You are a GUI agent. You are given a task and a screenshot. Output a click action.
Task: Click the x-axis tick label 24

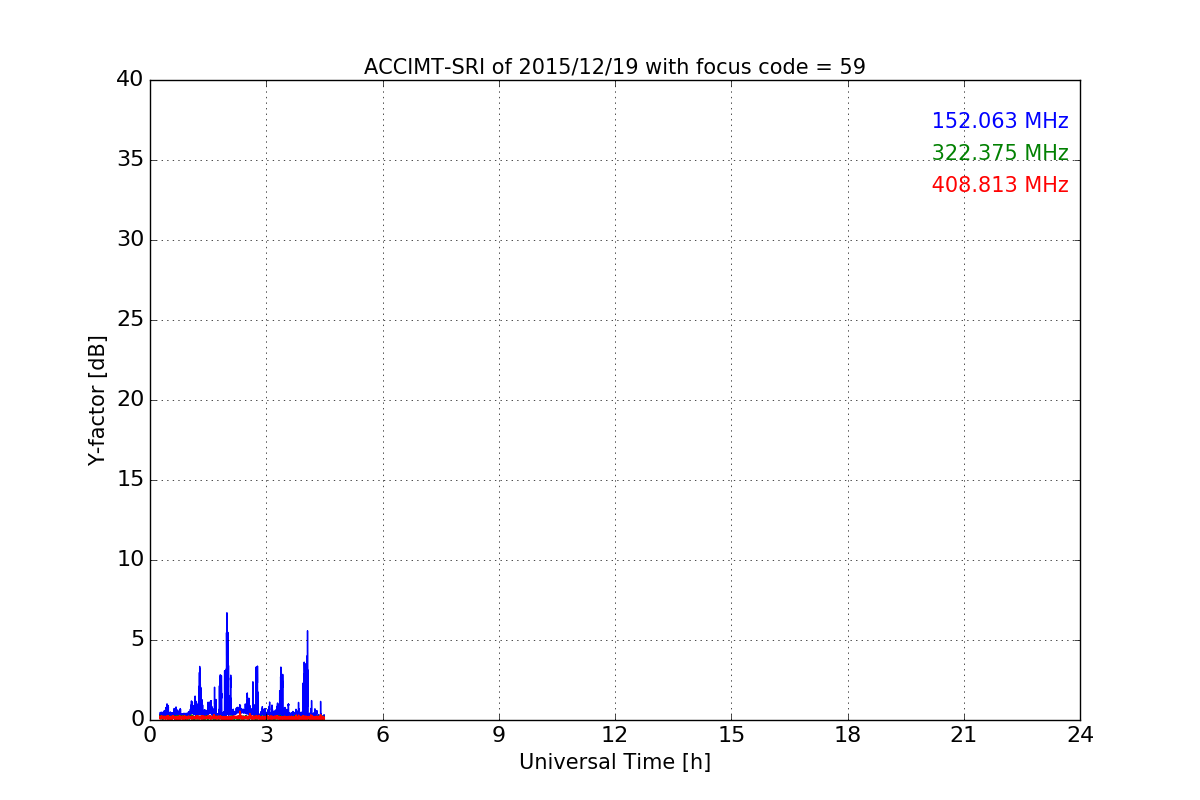1080,735
